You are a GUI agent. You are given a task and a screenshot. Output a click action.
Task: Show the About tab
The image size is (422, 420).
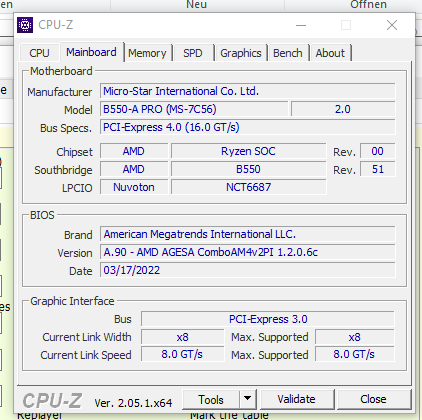330,53
